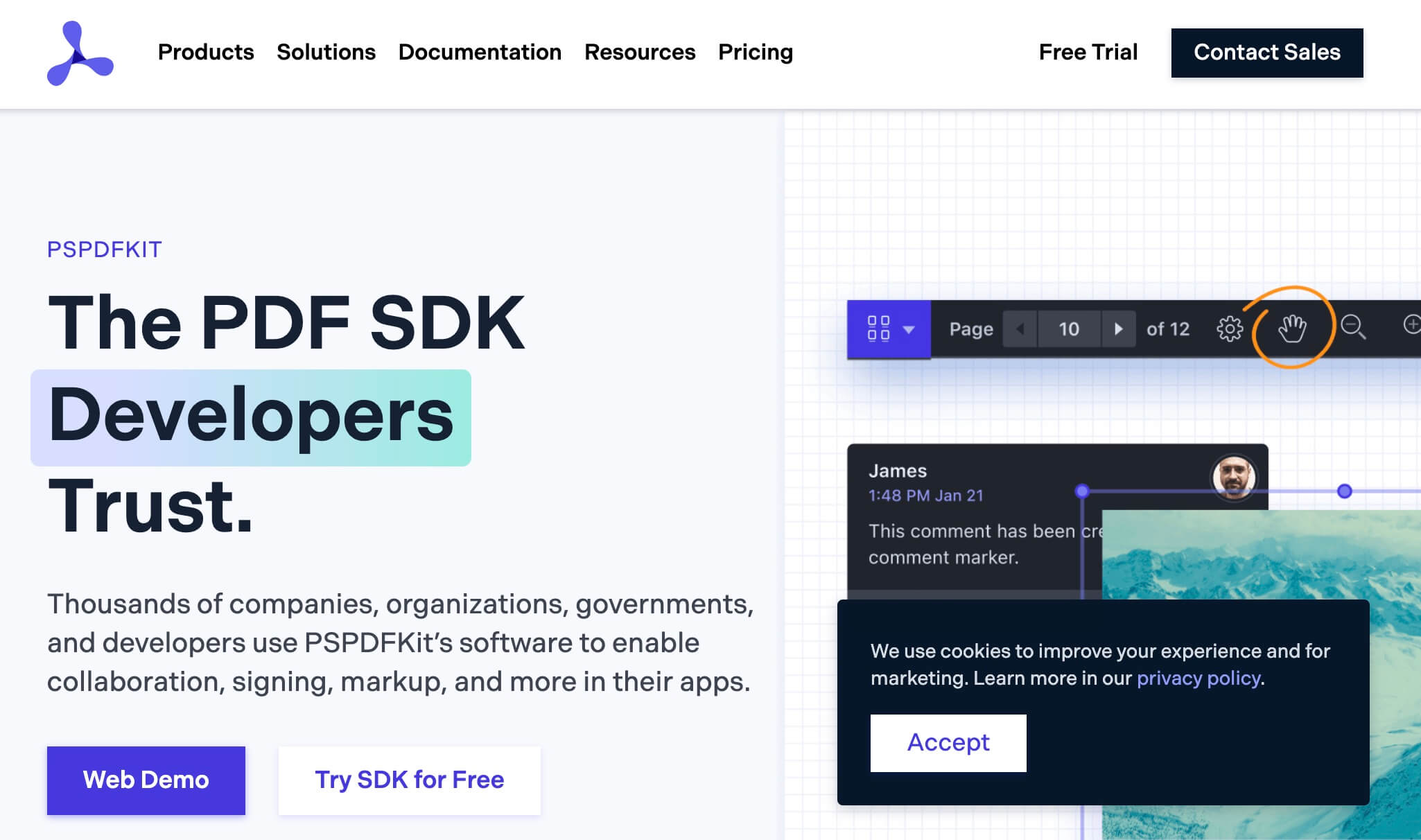The width and height of the screenshot is (1421, 840).
Task: Click the thumbnail grid layout icon
Action: pyautogui.click(x=878, y=329)
